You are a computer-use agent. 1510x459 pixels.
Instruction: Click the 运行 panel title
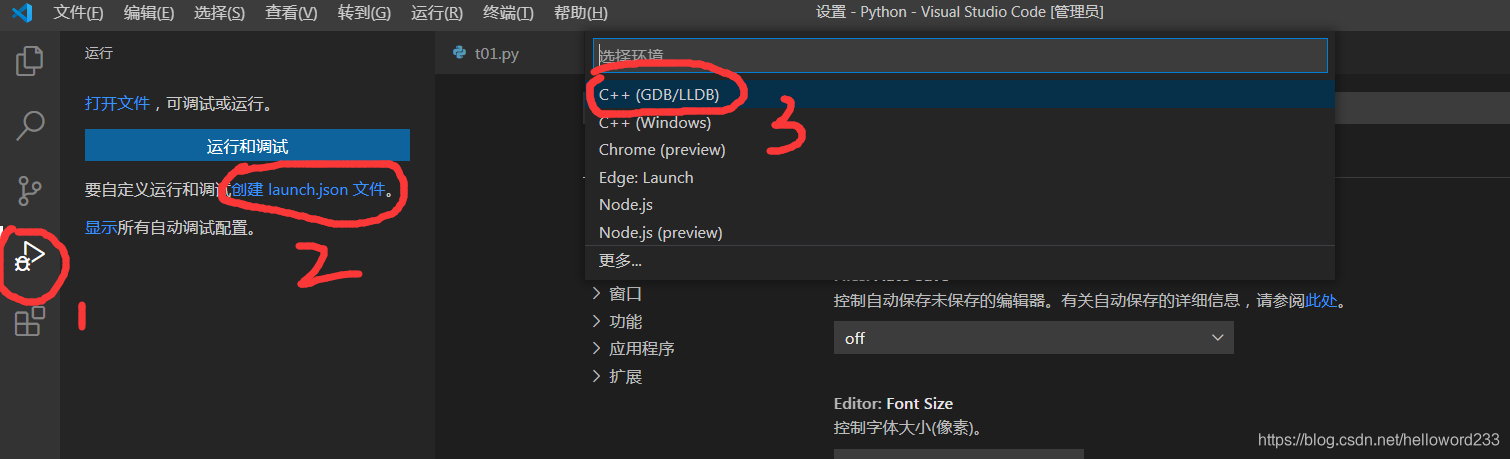[99, 54]
